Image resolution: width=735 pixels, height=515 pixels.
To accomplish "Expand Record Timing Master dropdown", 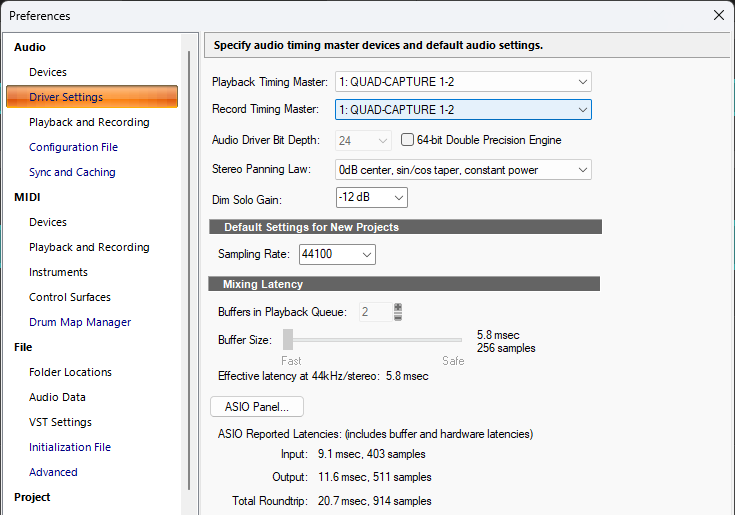I will click(463, 110).
